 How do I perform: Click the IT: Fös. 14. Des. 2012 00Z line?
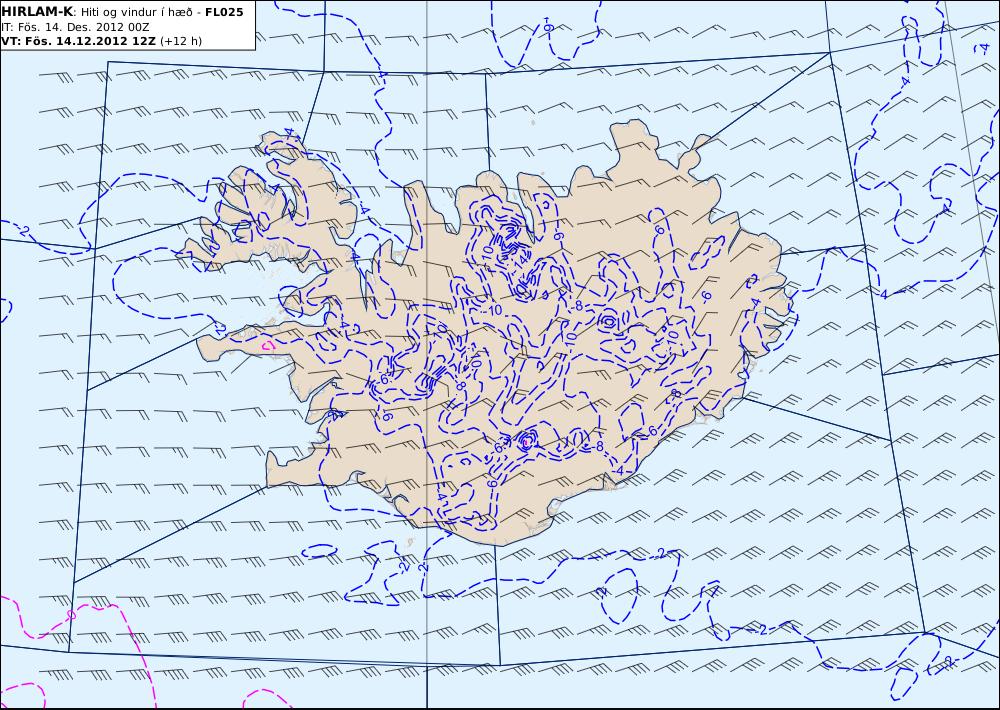75,27
